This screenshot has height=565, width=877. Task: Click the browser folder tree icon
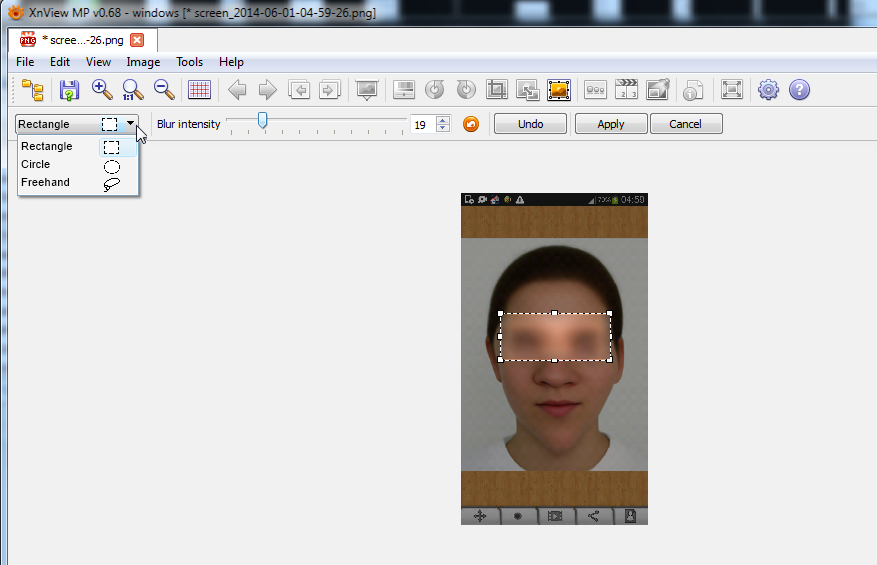pos(33,90)
